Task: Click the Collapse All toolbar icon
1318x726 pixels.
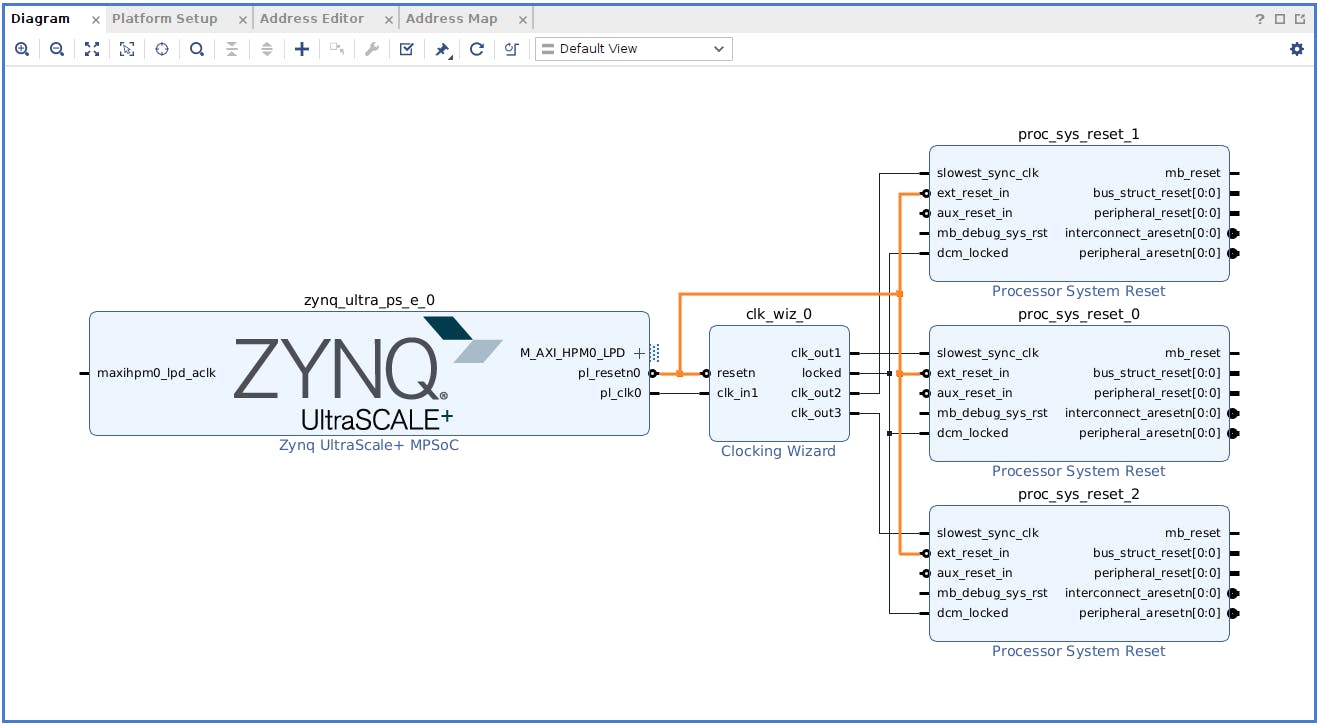Action: [x=232, y=49]
